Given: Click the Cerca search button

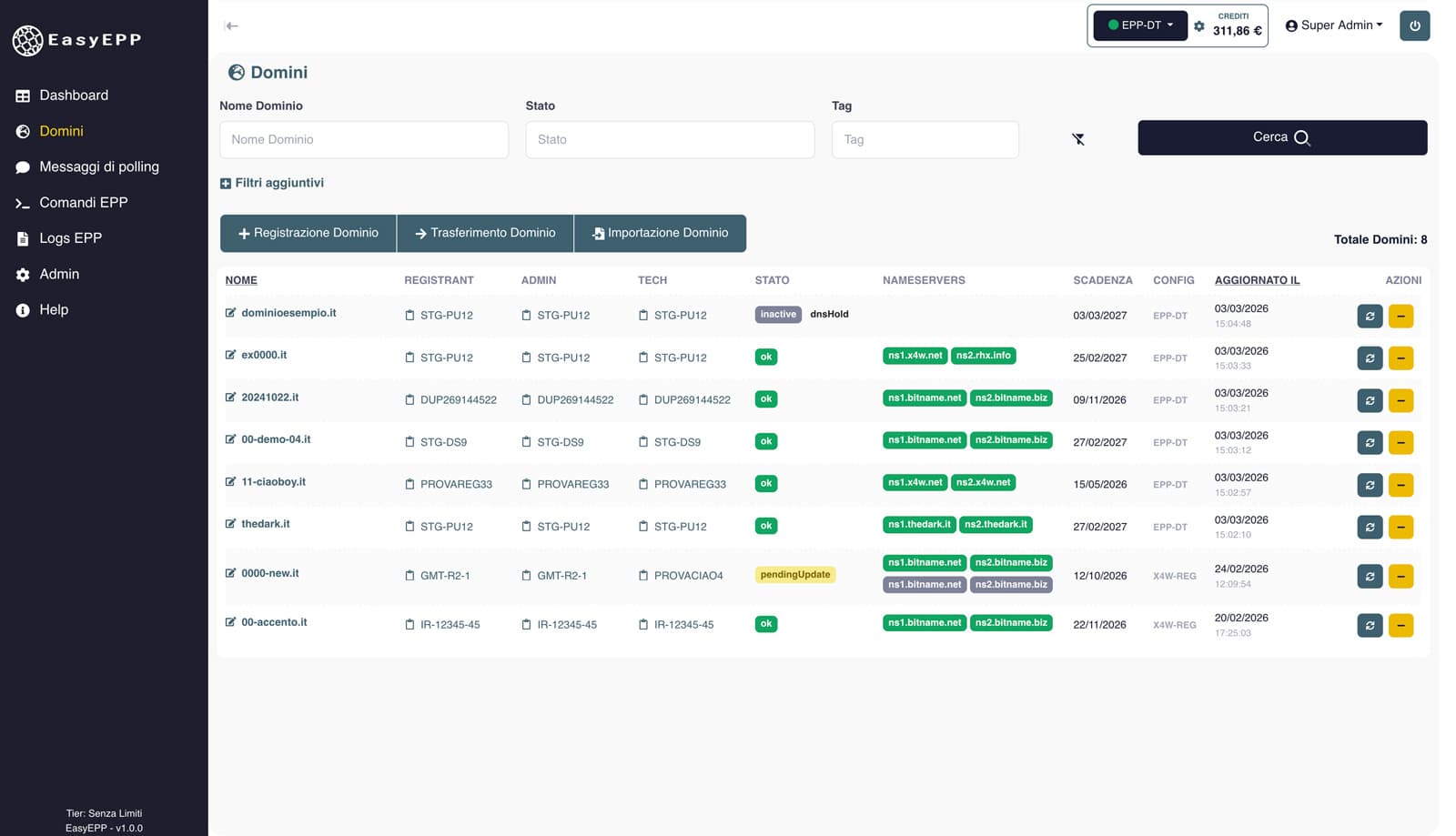Looking at the screenshot, I should [x=1281, y=137].
